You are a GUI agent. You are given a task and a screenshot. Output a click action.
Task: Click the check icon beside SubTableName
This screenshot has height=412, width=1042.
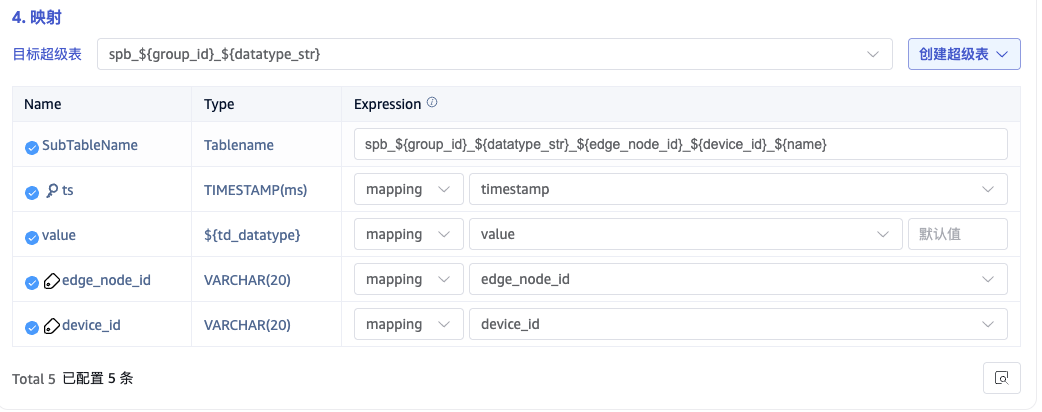pyautogui.click(x=32, y=146)
